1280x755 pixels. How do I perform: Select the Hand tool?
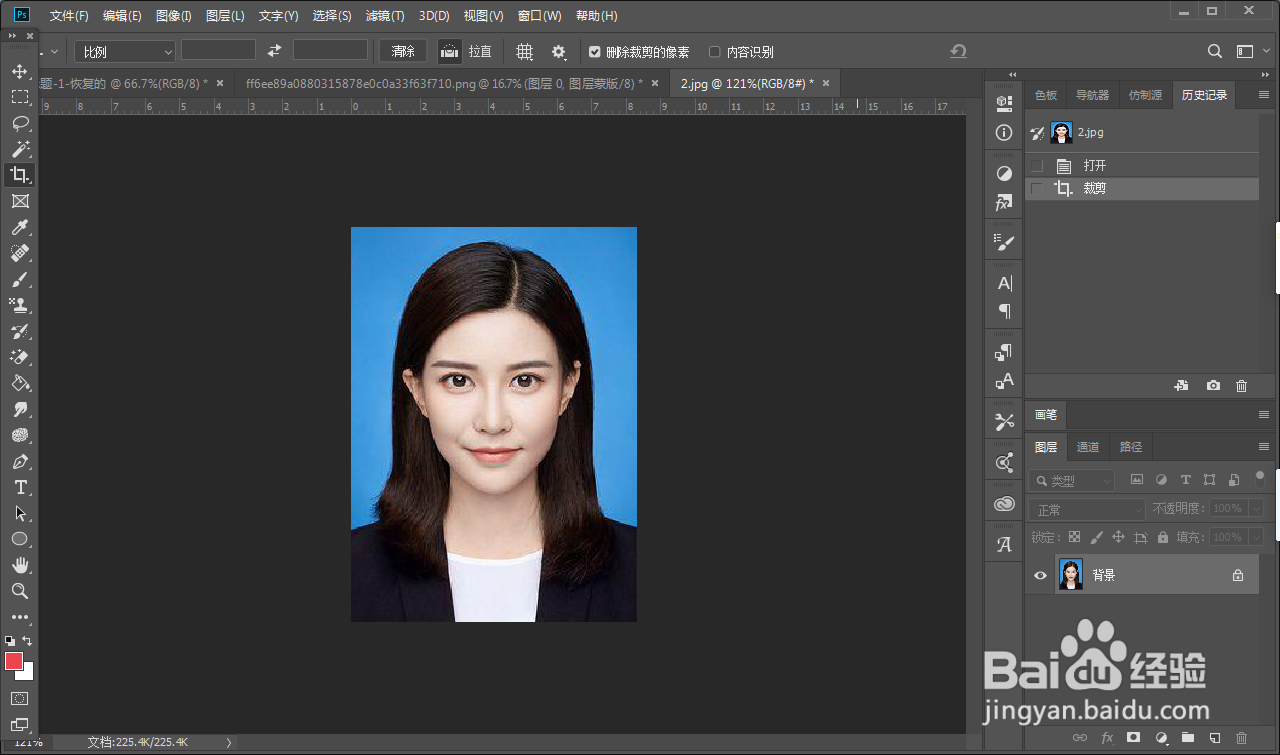pos(20,565)
